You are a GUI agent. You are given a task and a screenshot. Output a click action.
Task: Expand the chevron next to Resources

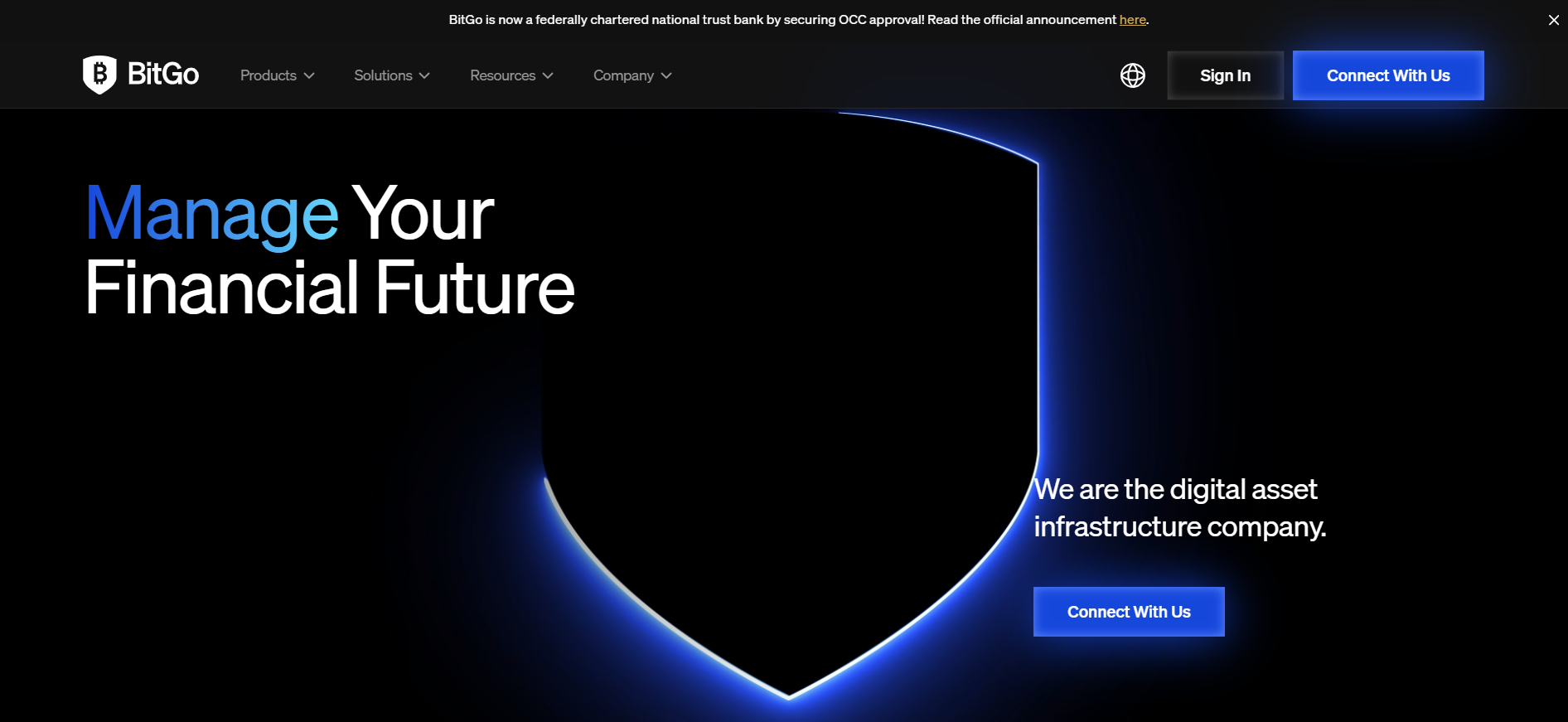coord(548,75)
